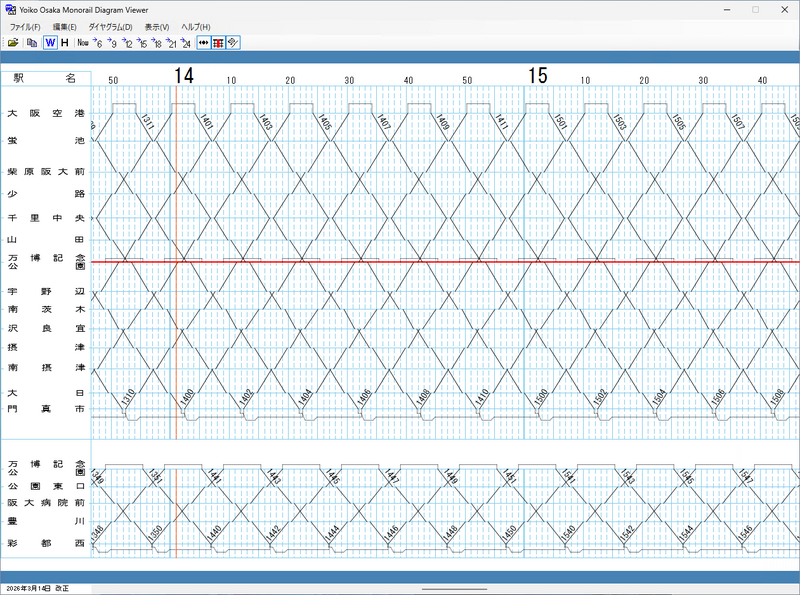The image size is (800, 595).
Task: Open the 表示(V) menu
Action: pyautogui.click(x=156, y=26)
